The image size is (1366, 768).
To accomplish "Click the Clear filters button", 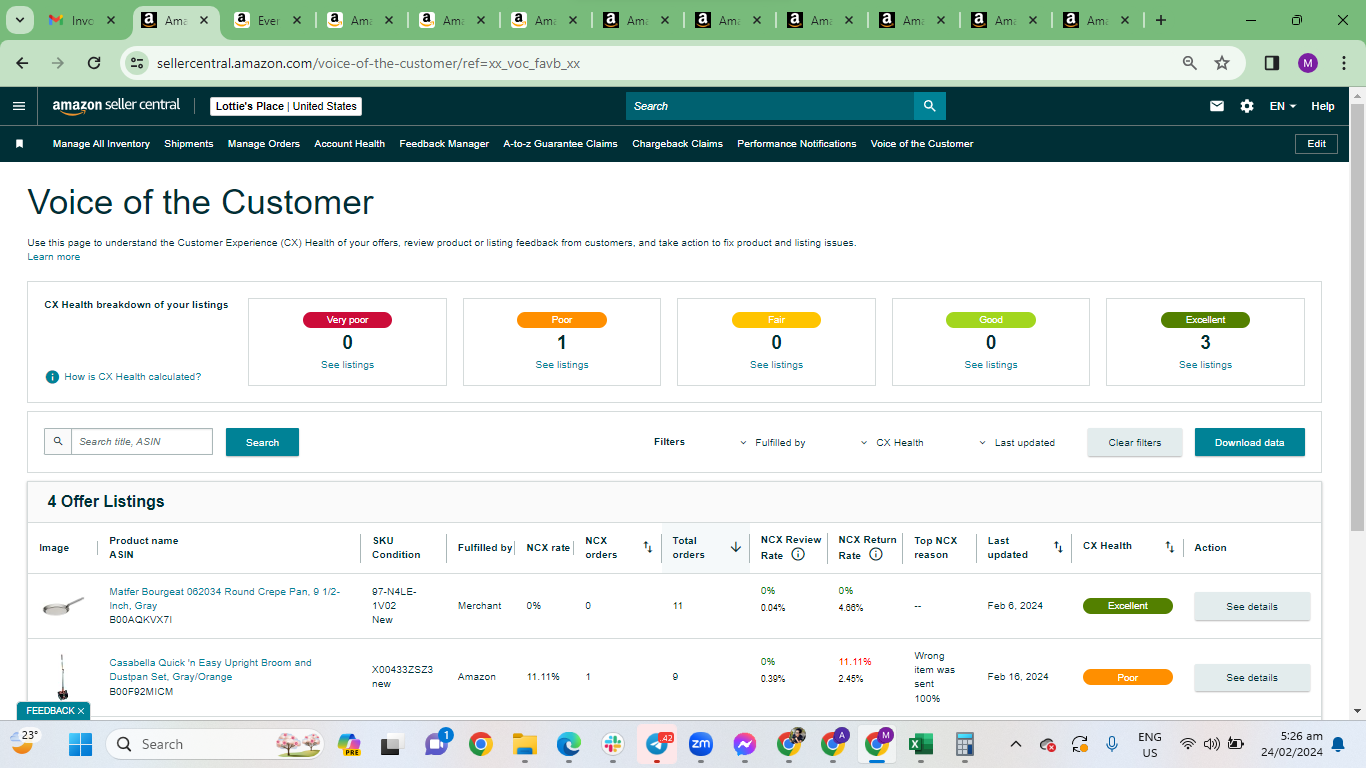I will 1135,442.
